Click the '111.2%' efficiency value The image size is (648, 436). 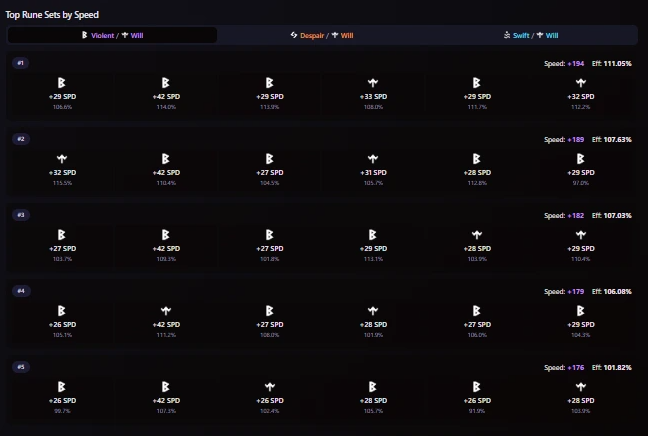pyautogui.click(x=166, y=335)
